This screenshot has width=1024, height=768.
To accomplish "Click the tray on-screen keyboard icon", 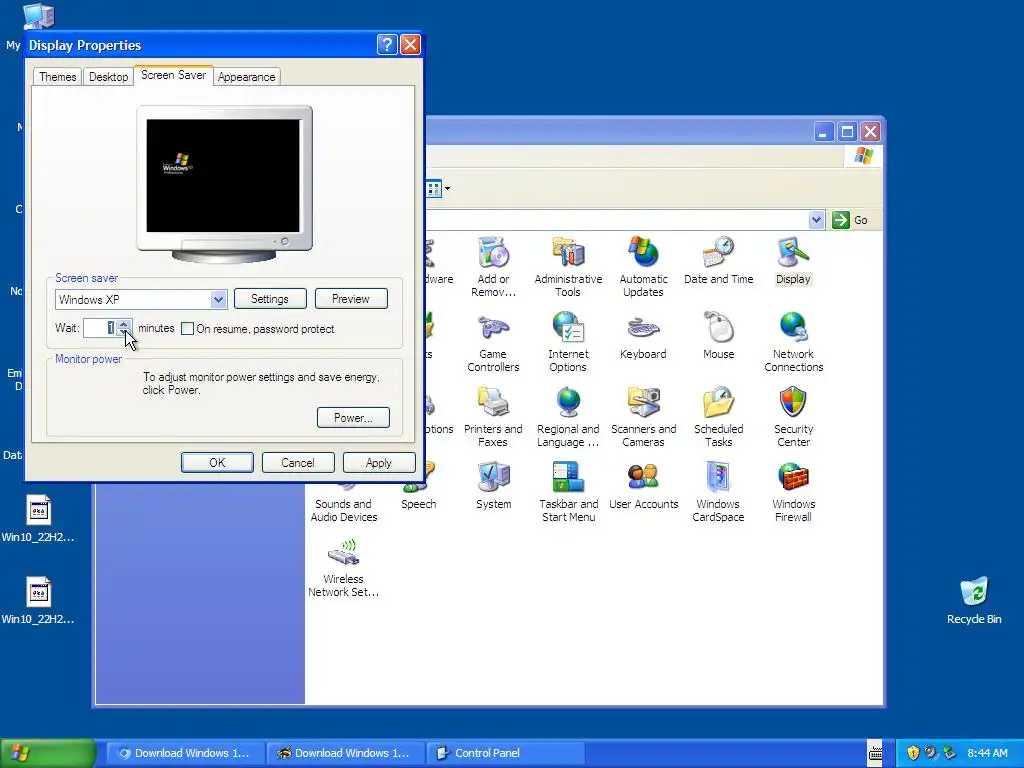I will (875, 753).
